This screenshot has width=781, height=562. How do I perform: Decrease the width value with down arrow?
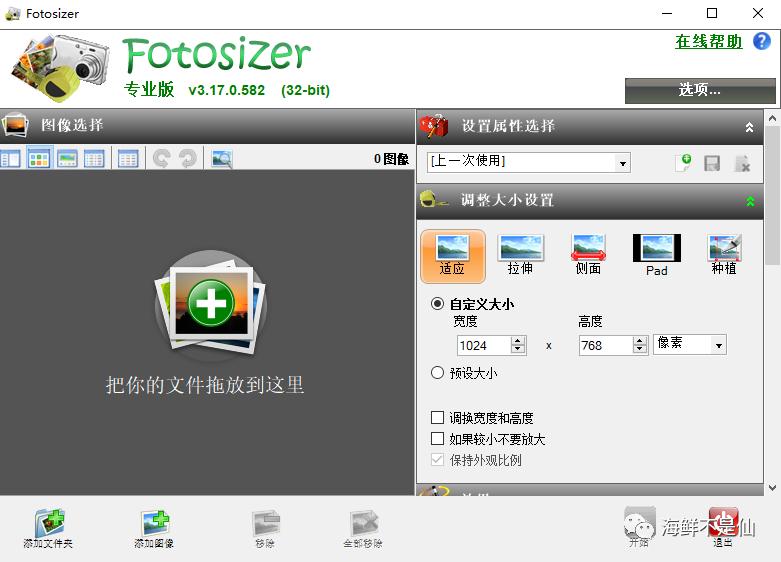(518, 349)
